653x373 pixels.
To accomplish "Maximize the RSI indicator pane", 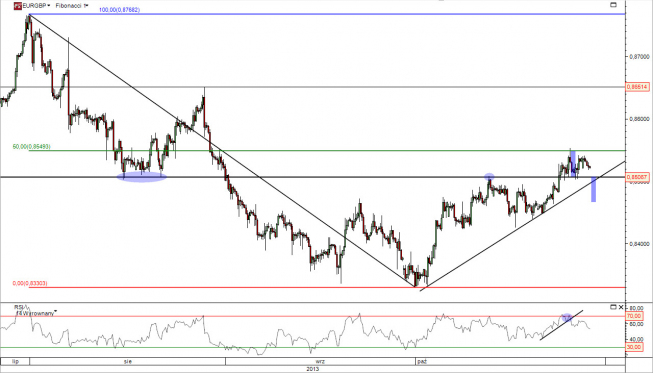I will (613, 307).
